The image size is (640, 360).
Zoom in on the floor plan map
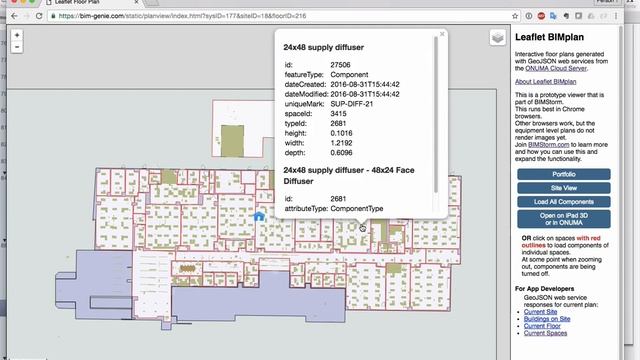(x=17, y=35)
